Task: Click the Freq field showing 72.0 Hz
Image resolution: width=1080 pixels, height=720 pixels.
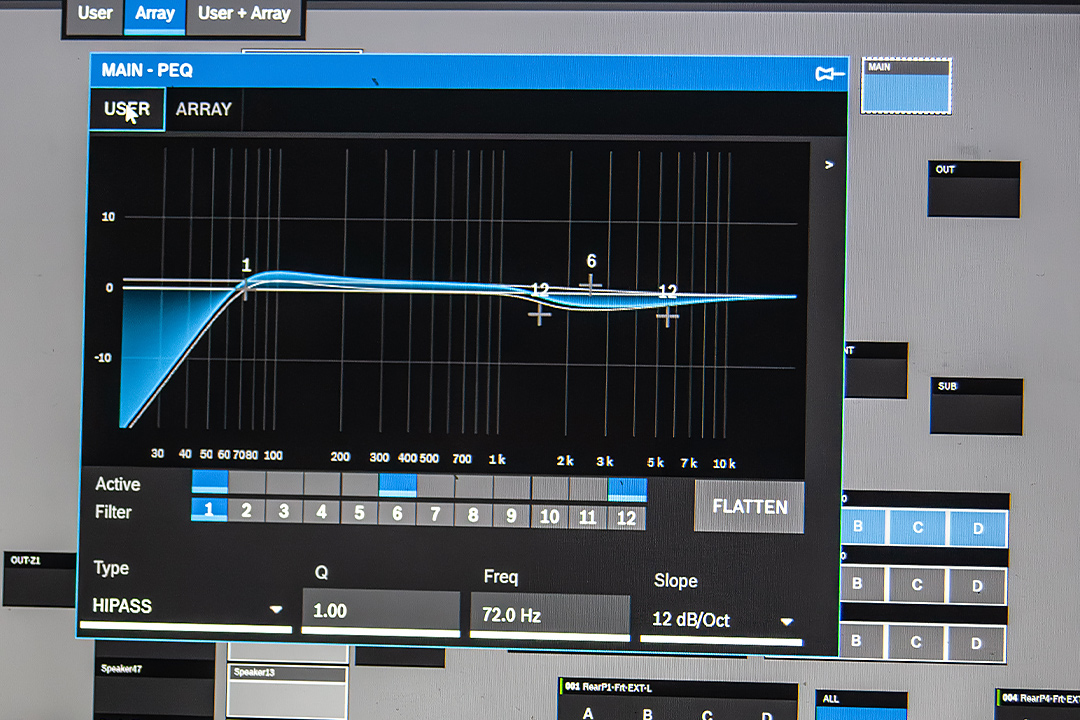Action: 549,615
